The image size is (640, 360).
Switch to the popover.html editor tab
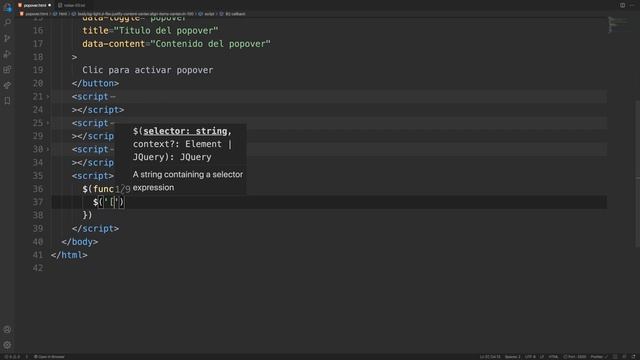pyautogui.click(x=34, y=5)
